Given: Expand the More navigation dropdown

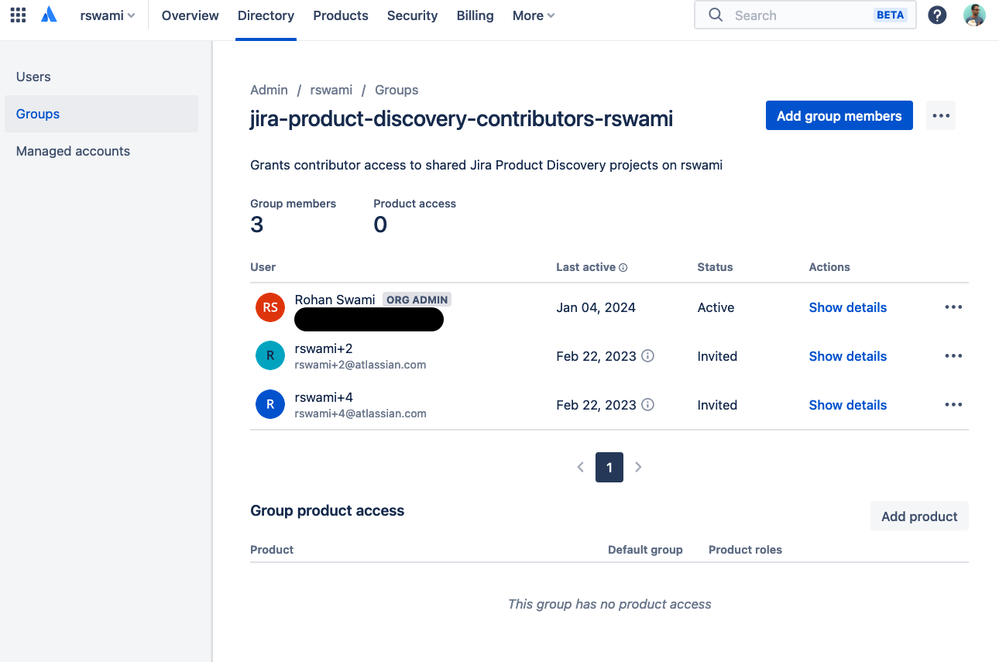Looking at the screenshot, I should pyautogui.click(x=533, y=15).
